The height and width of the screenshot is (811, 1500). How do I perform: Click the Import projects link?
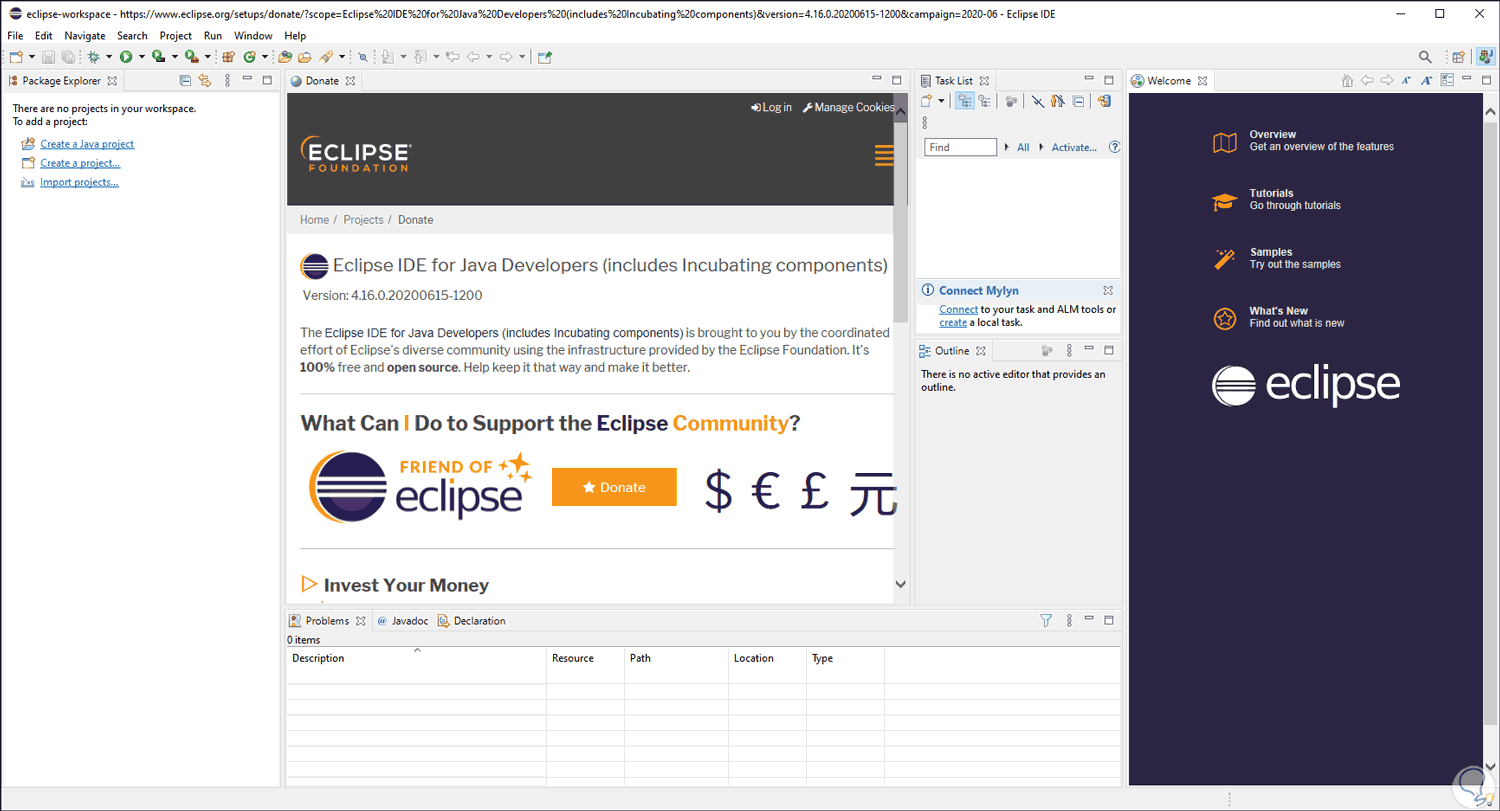point(79,182)
